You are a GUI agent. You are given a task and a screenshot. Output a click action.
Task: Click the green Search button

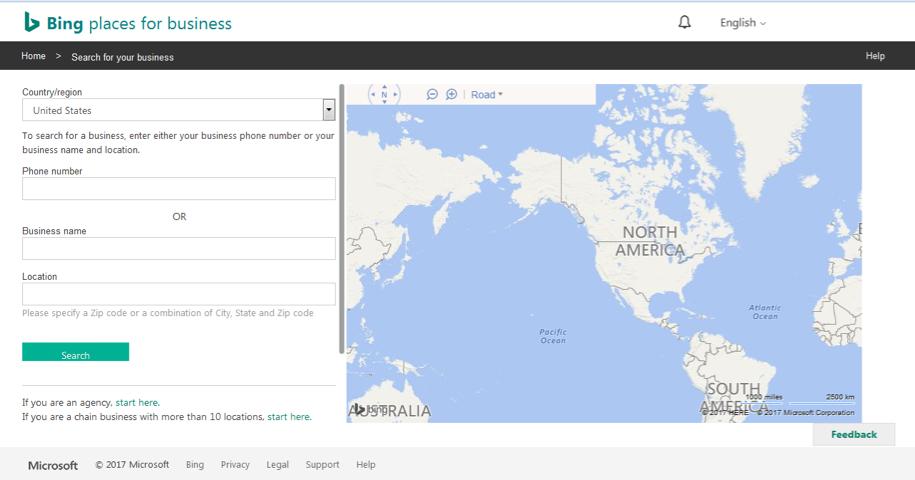coord(75,352)
